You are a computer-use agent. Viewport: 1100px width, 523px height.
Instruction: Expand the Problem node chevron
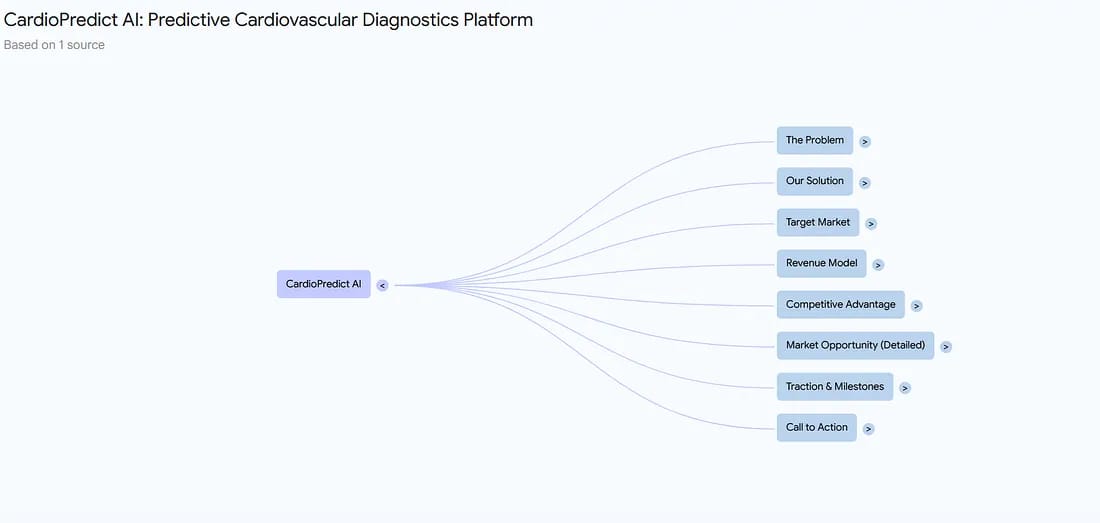pyautogui.click(x=865, y=142)
